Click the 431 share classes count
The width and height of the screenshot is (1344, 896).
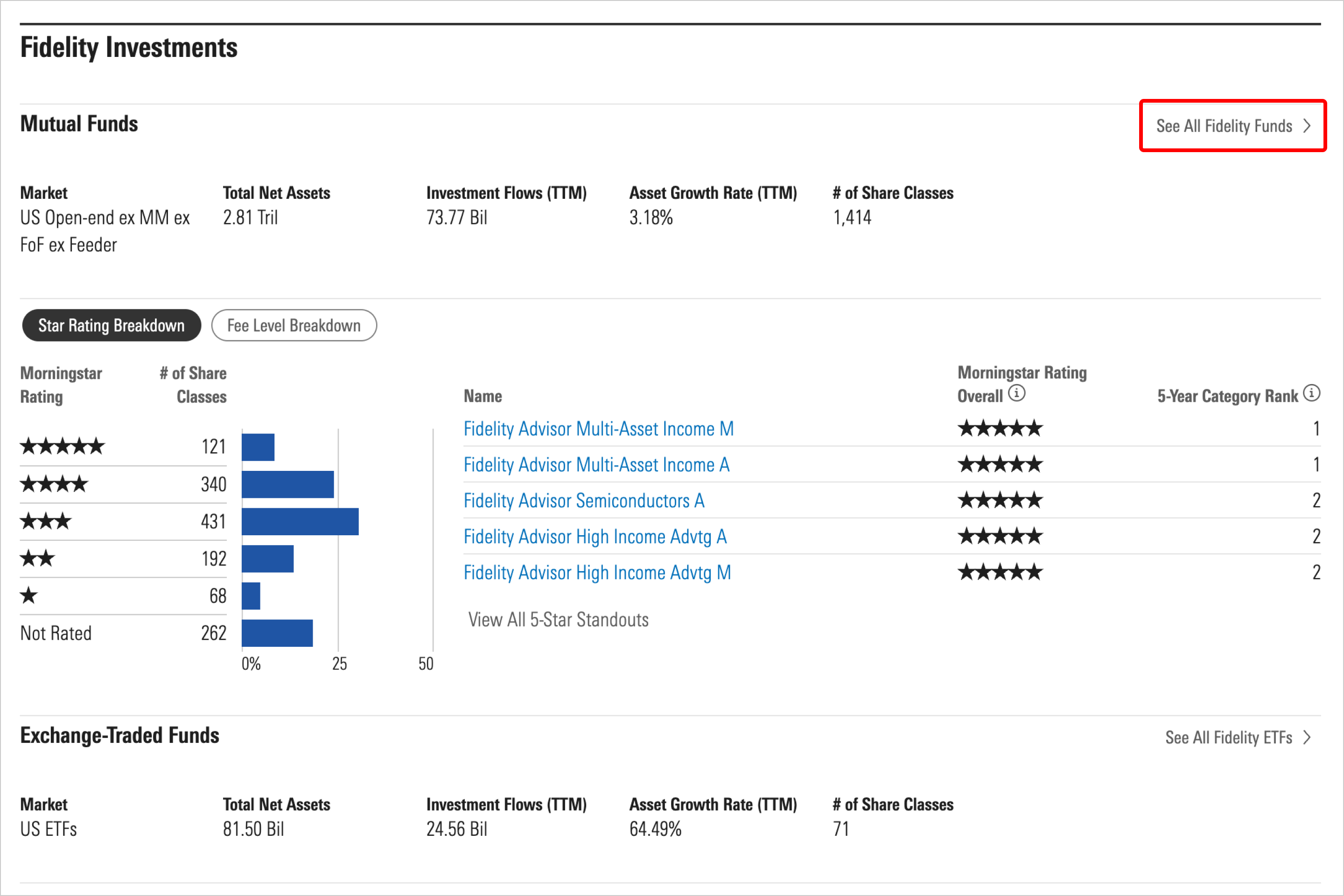(214, 521)
